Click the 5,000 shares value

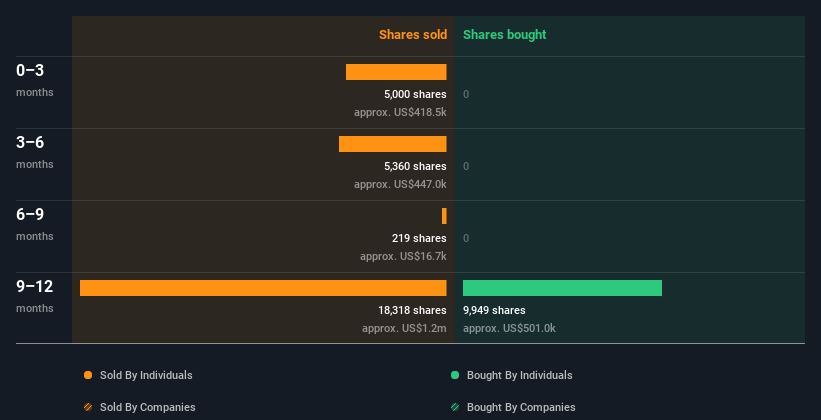[x=415, y=94]
